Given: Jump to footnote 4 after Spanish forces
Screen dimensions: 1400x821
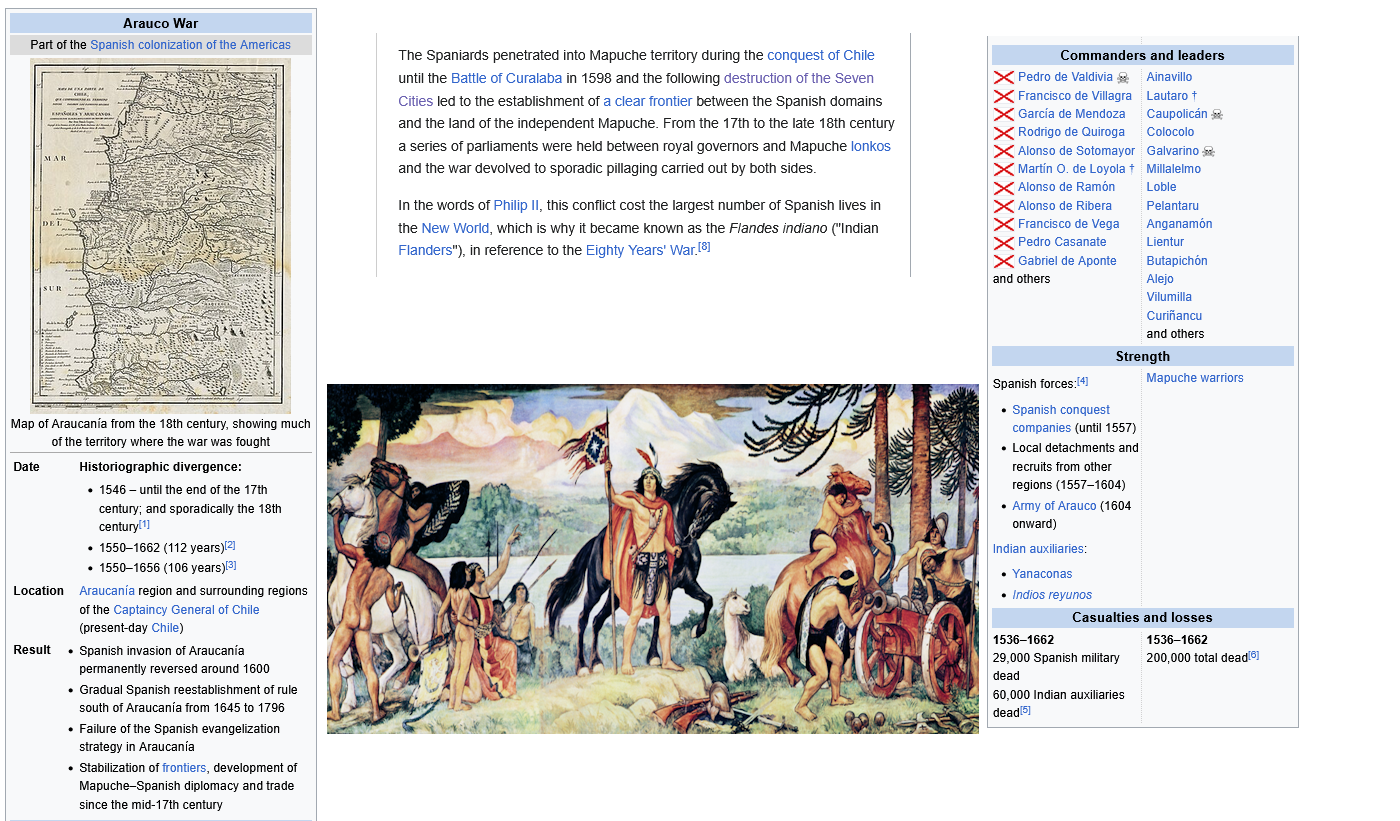Looking at the screenshot, I should pyautogui.click(x=1082, y=381).
